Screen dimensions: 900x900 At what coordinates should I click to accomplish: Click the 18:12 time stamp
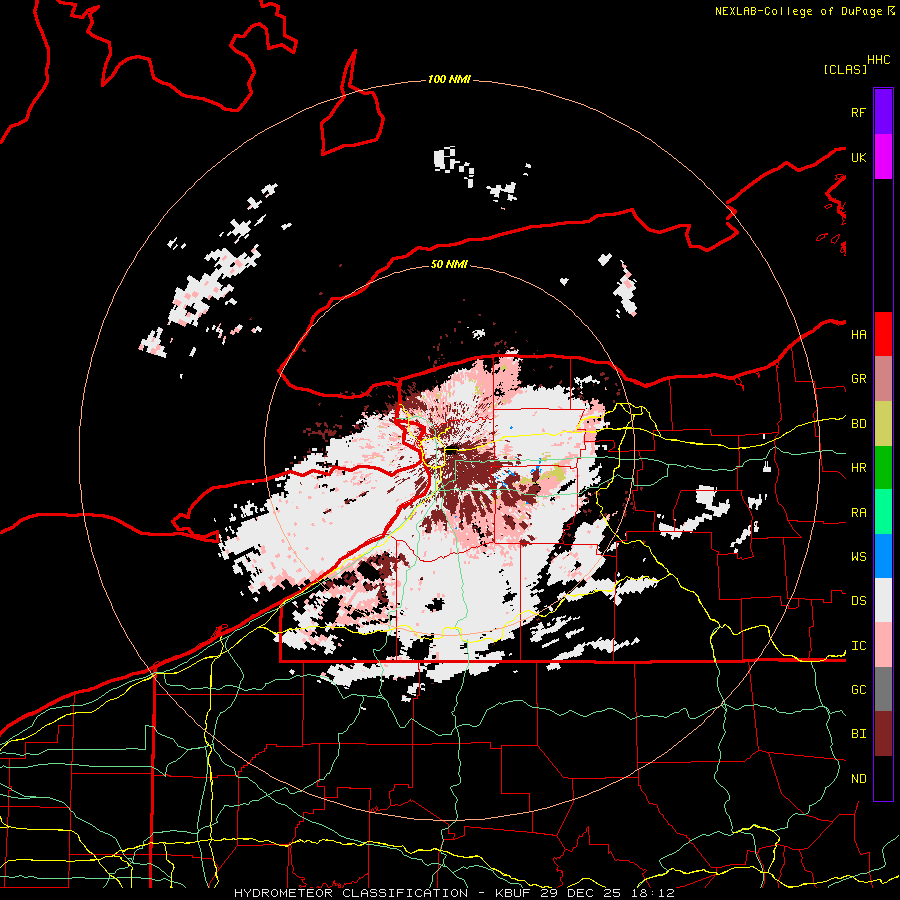click(654, 893)
